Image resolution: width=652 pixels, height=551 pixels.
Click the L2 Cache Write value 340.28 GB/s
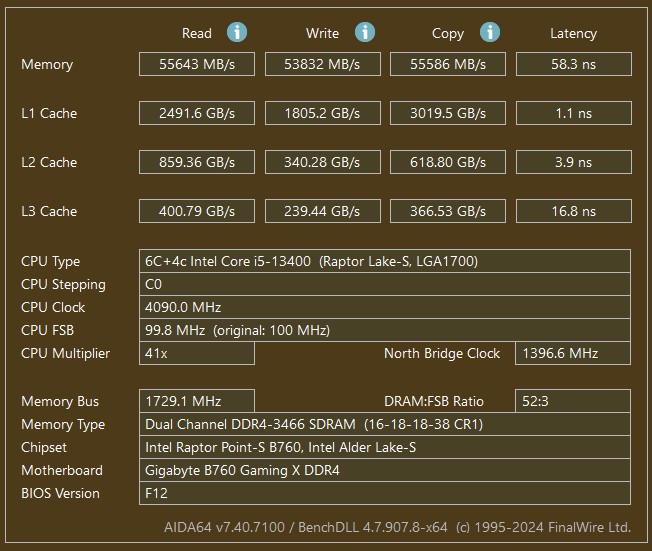(323, 162)
